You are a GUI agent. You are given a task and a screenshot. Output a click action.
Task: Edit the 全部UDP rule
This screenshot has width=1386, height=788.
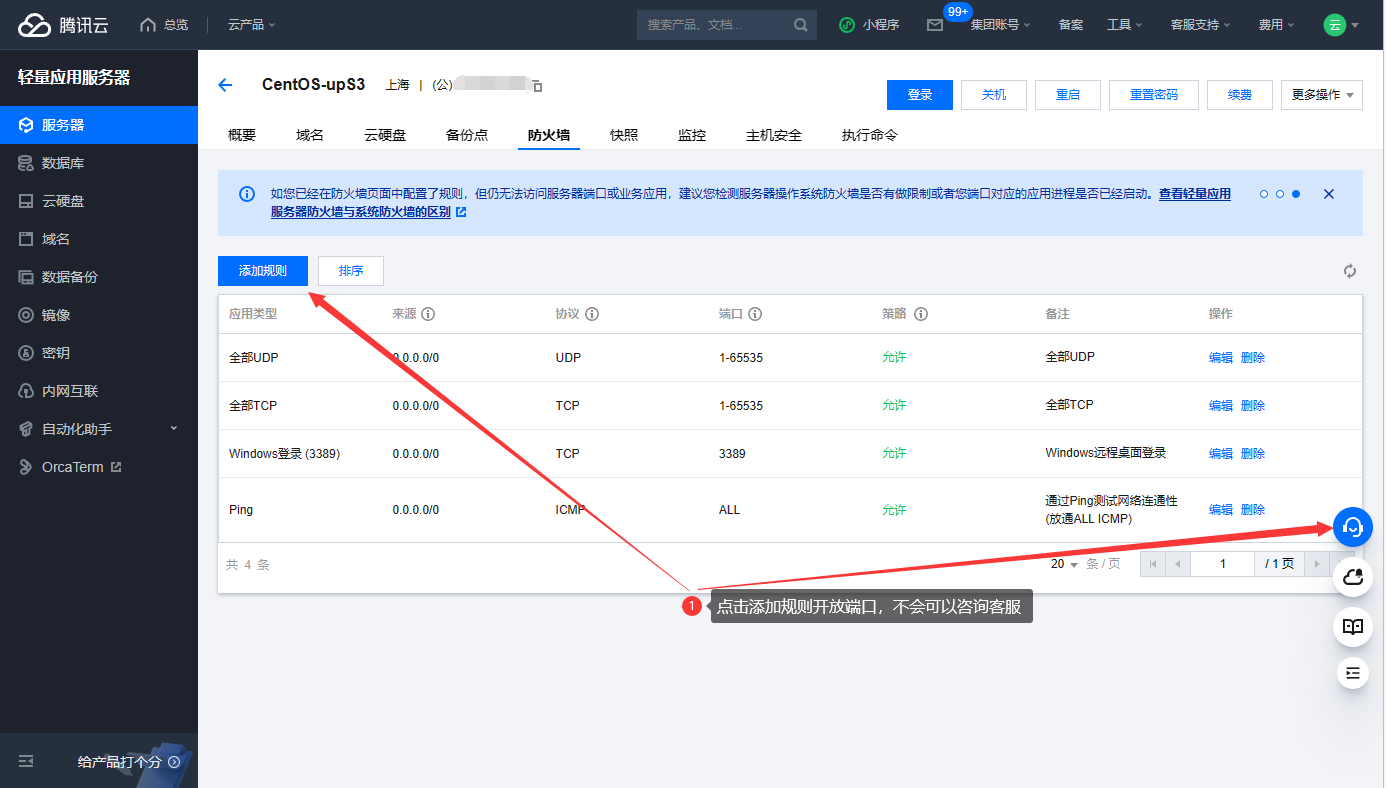tap(1221, 358)
